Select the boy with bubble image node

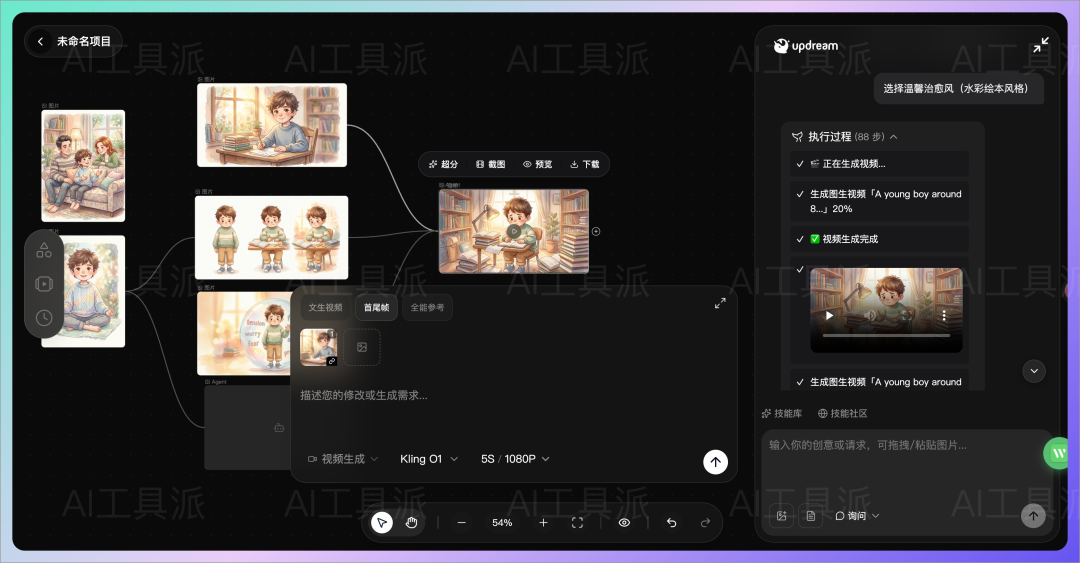pos(244,334)
